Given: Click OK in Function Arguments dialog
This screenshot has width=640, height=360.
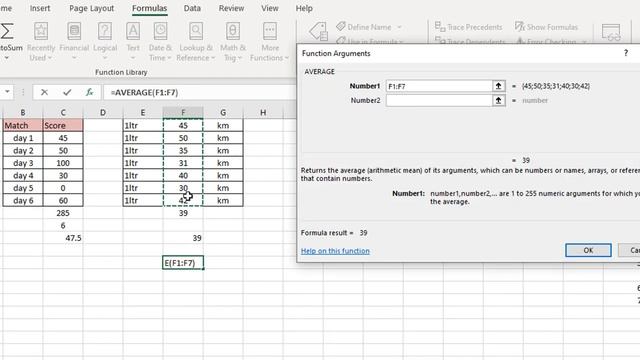Looking at the screenshot, I should [588, 250].
